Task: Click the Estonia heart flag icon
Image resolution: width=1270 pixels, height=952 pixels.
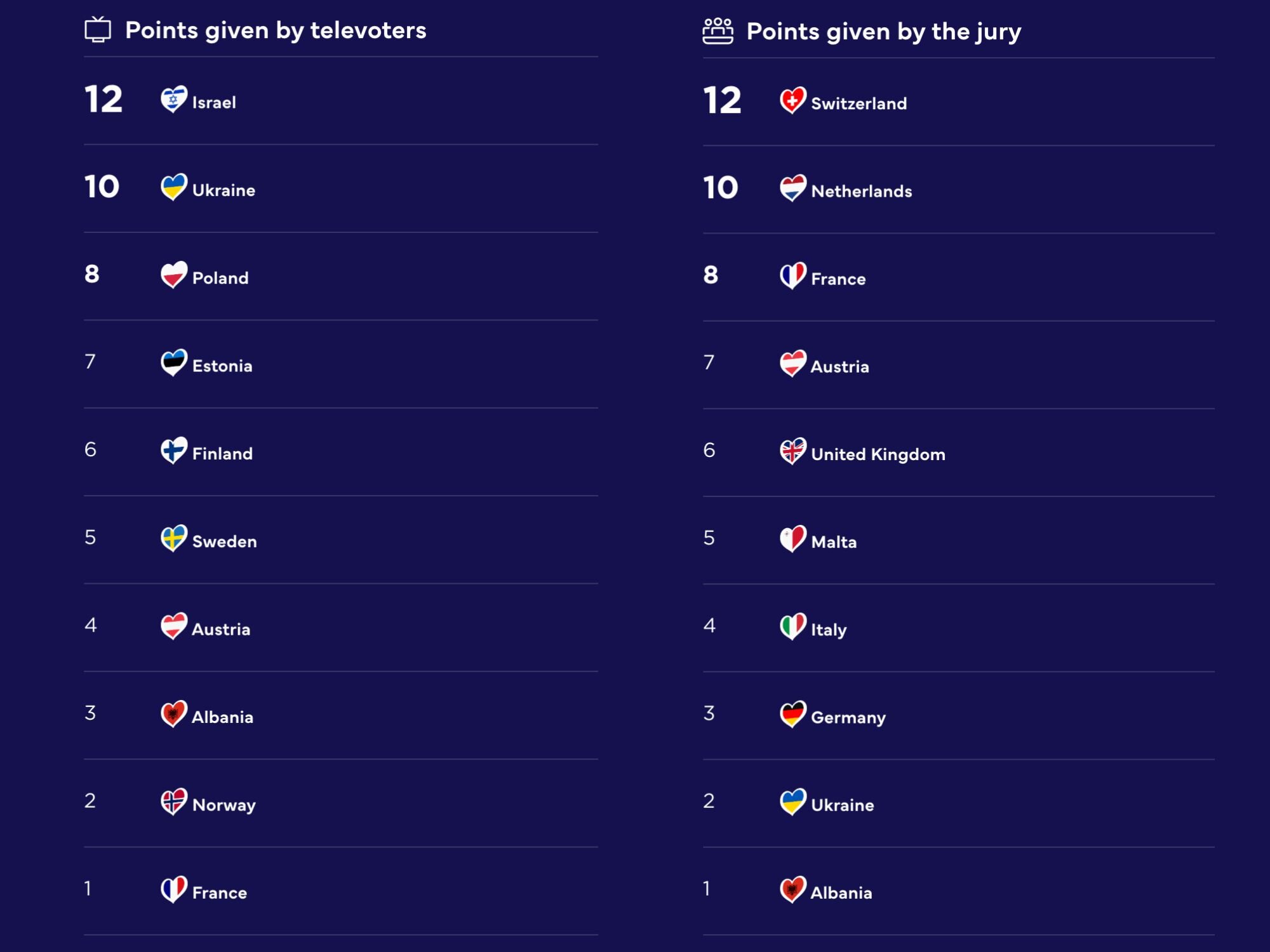Action: [x=173, y=362]
